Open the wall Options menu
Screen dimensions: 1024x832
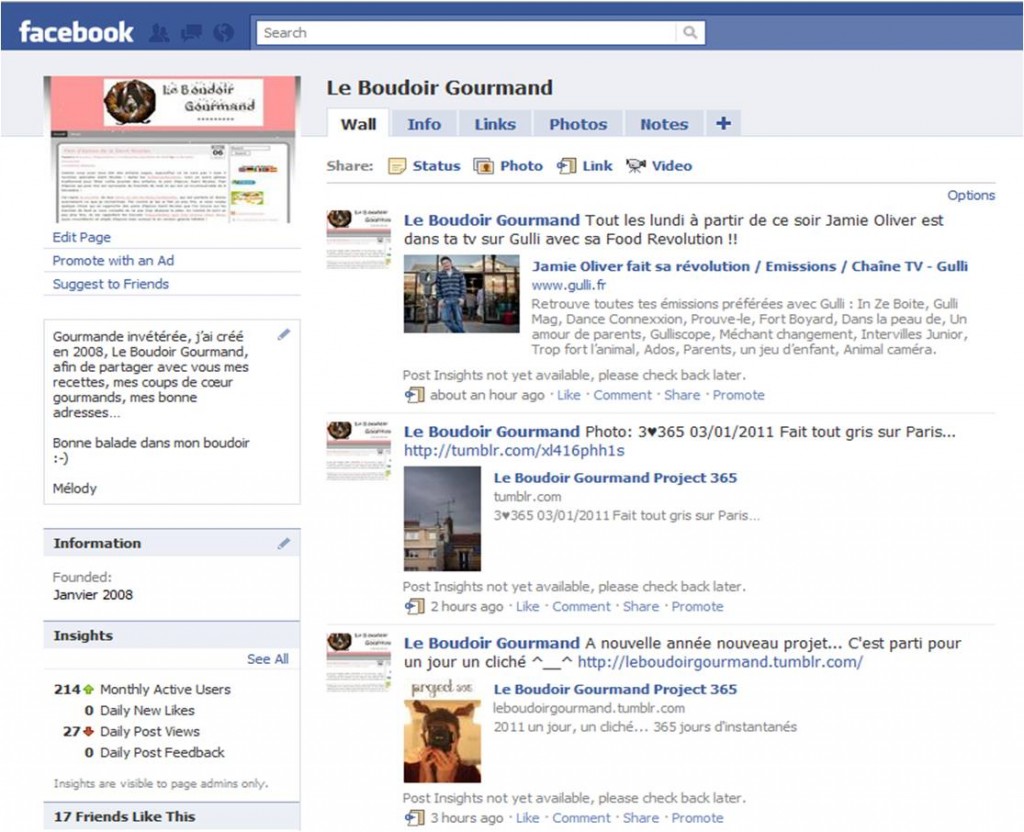click(971, 195)
